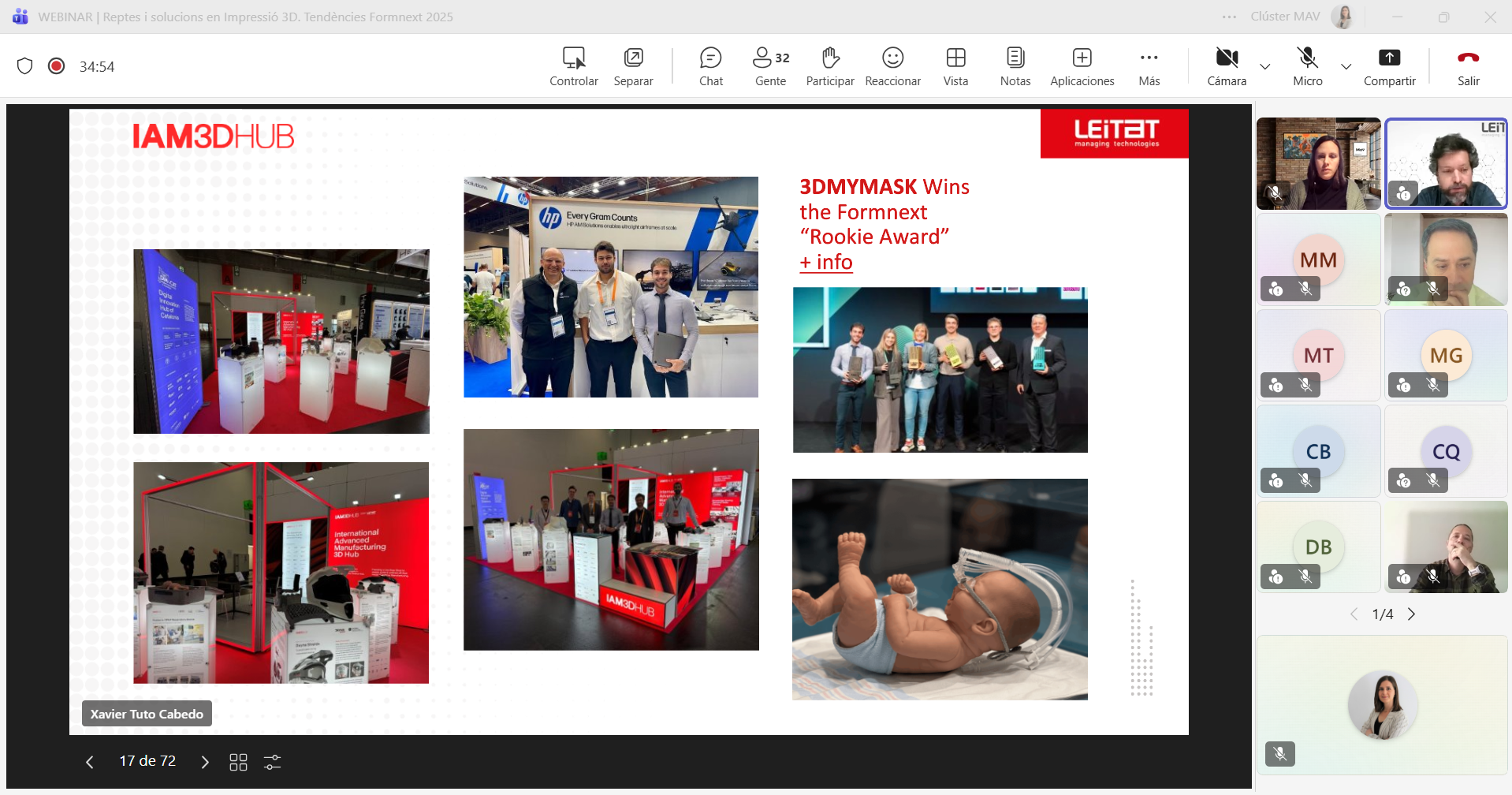This screenshot has width=1512, height=795.
Task: Advance to the next slide
Action: point(205,762)
